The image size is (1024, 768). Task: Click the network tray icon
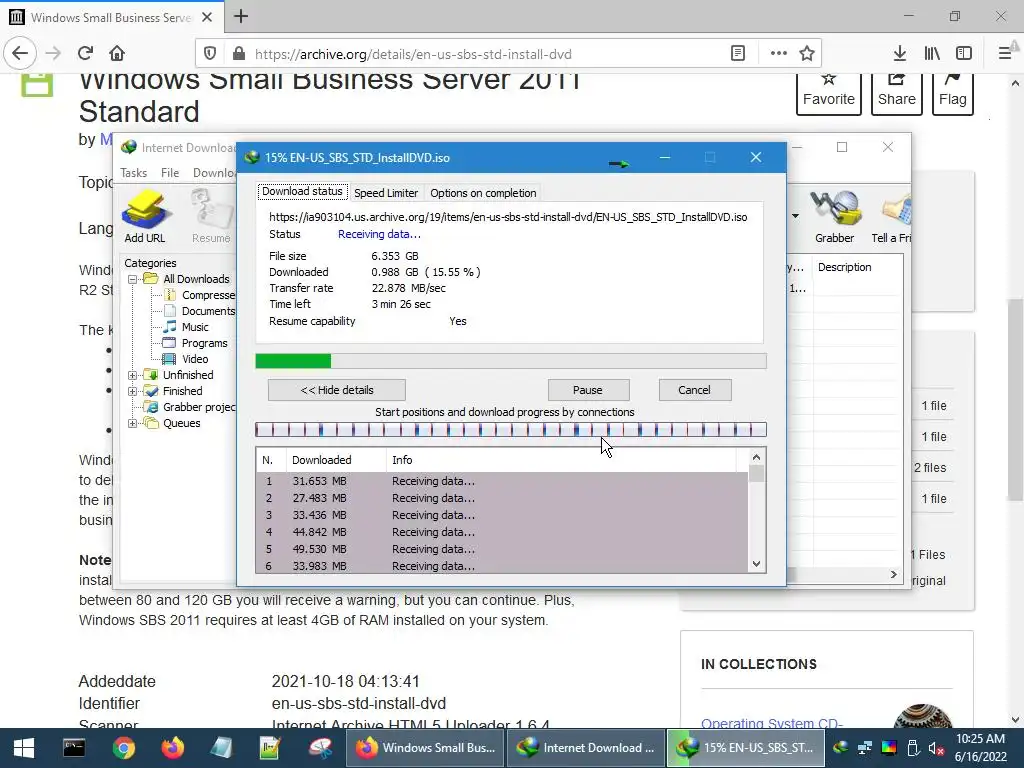point(865,748)
